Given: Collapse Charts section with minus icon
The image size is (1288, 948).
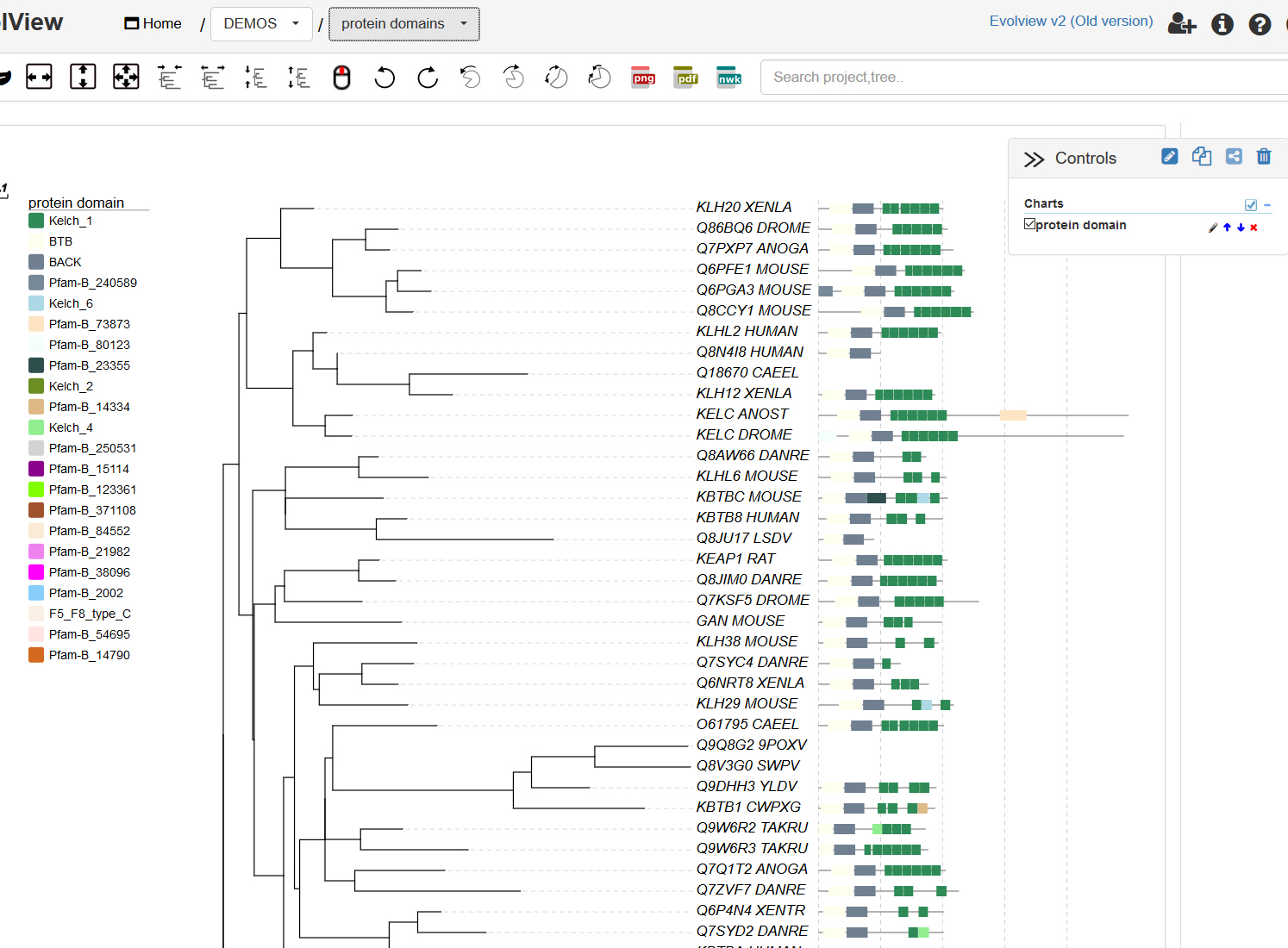Looking at the screenshot, I should pos(1267,205).
